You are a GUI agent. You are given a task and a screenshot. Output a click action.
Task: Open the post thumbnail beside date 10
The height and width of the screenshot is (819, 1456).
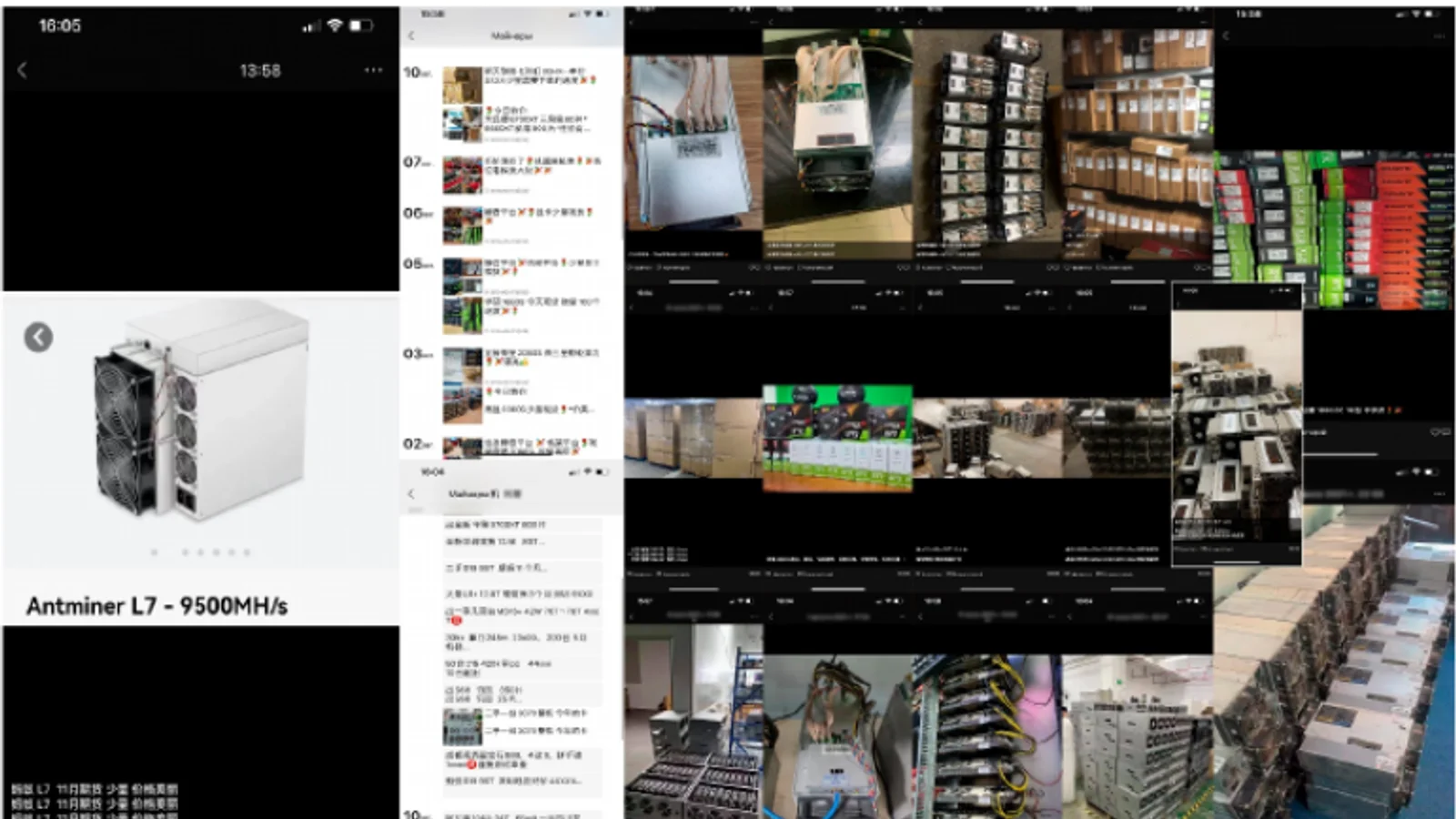(462, 85)
